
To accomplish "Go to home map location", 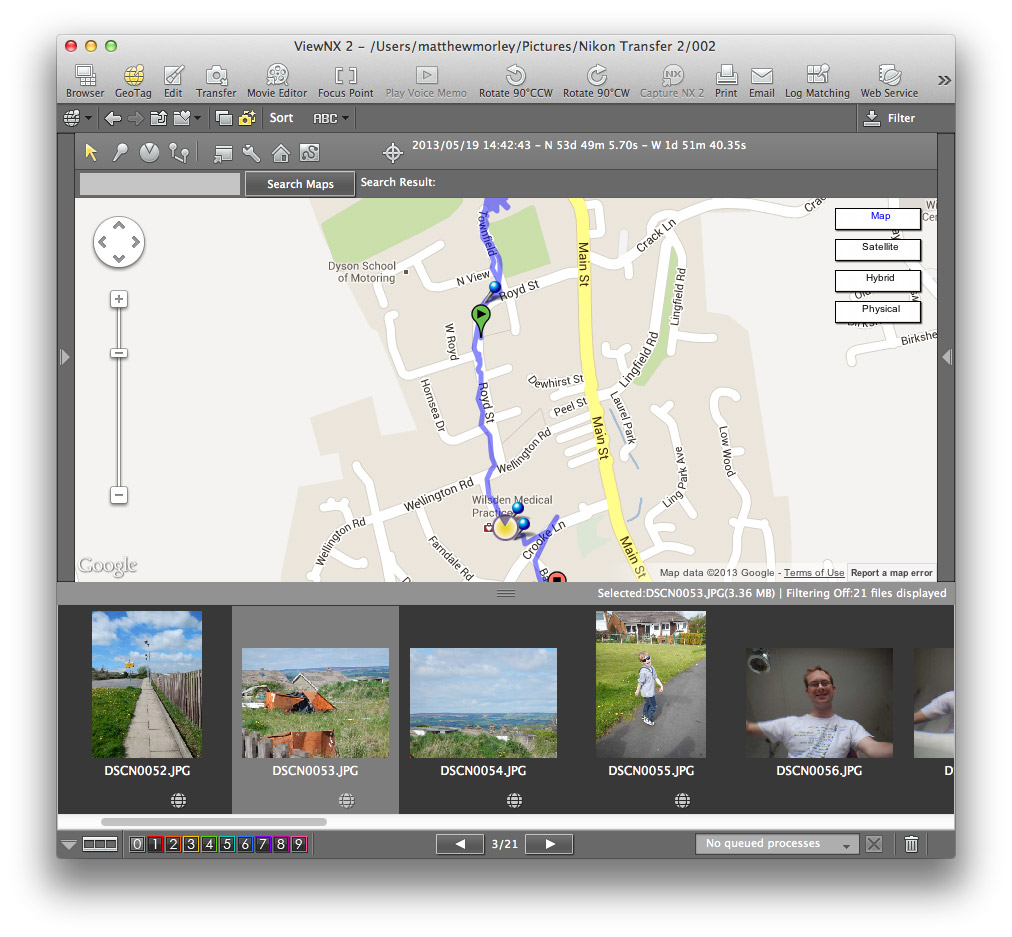I will (x=281, y=154).
